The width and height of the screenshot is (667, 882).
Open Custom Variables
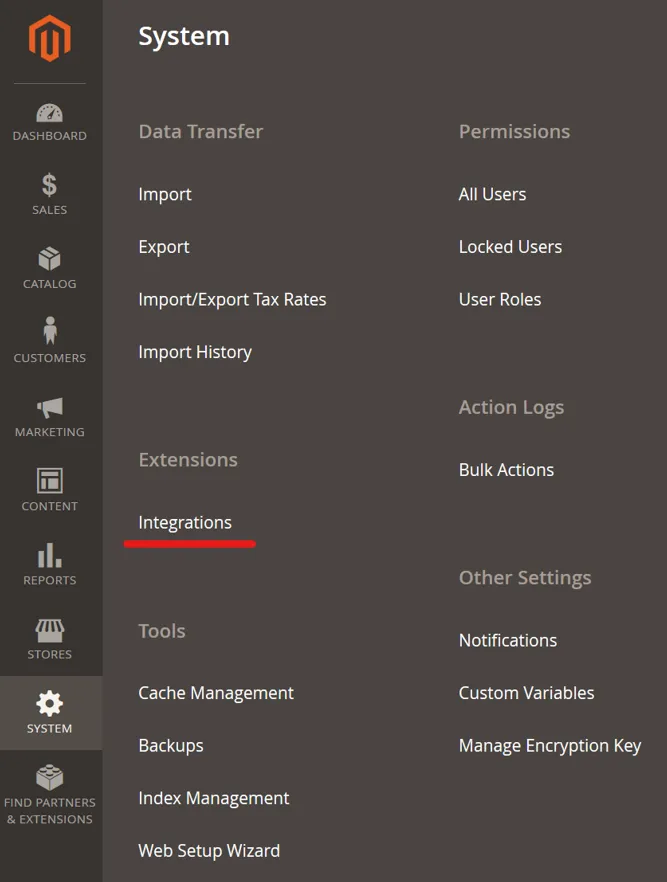pyautogui.click(x=526, y=693)
